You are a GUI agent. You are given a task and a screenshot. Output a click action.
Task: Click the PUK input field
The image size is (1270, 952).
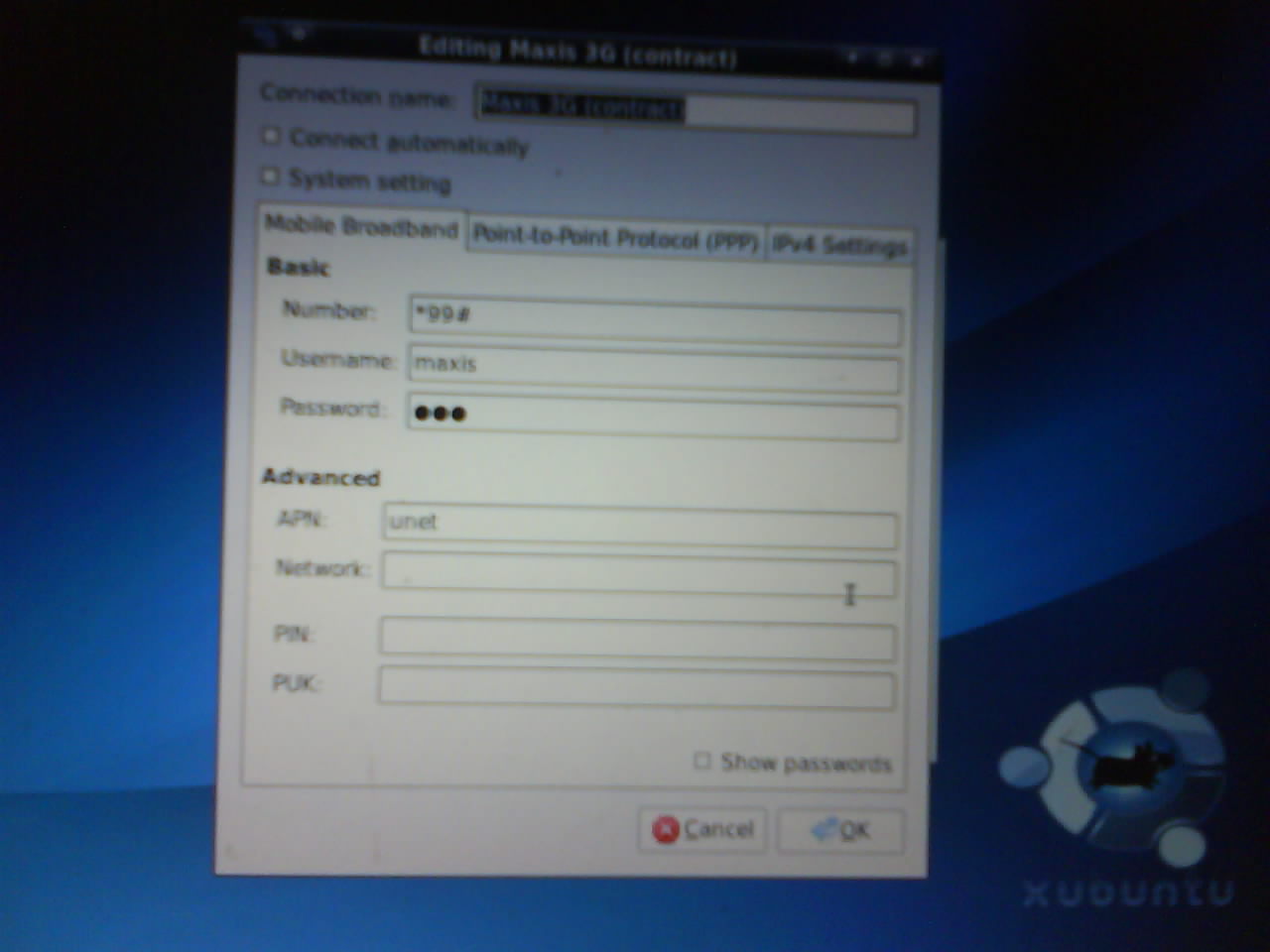point(637,687)
